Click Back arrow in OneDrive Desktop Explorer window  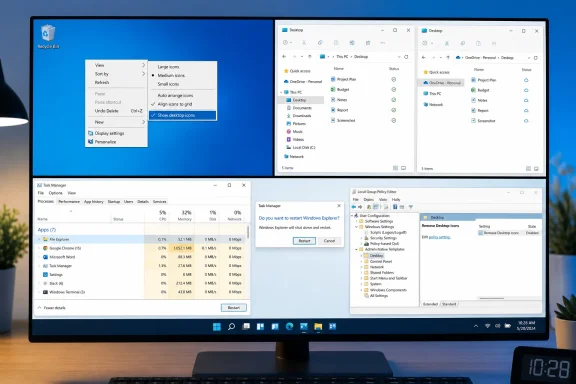(x=424, y=57)
